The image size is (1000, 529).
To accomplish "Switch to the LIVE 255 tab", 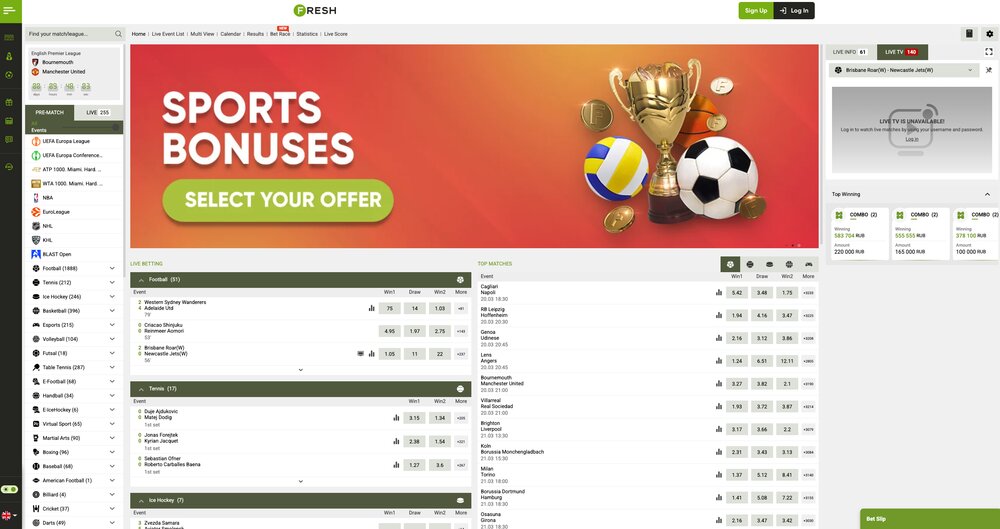I will (98, 112).
